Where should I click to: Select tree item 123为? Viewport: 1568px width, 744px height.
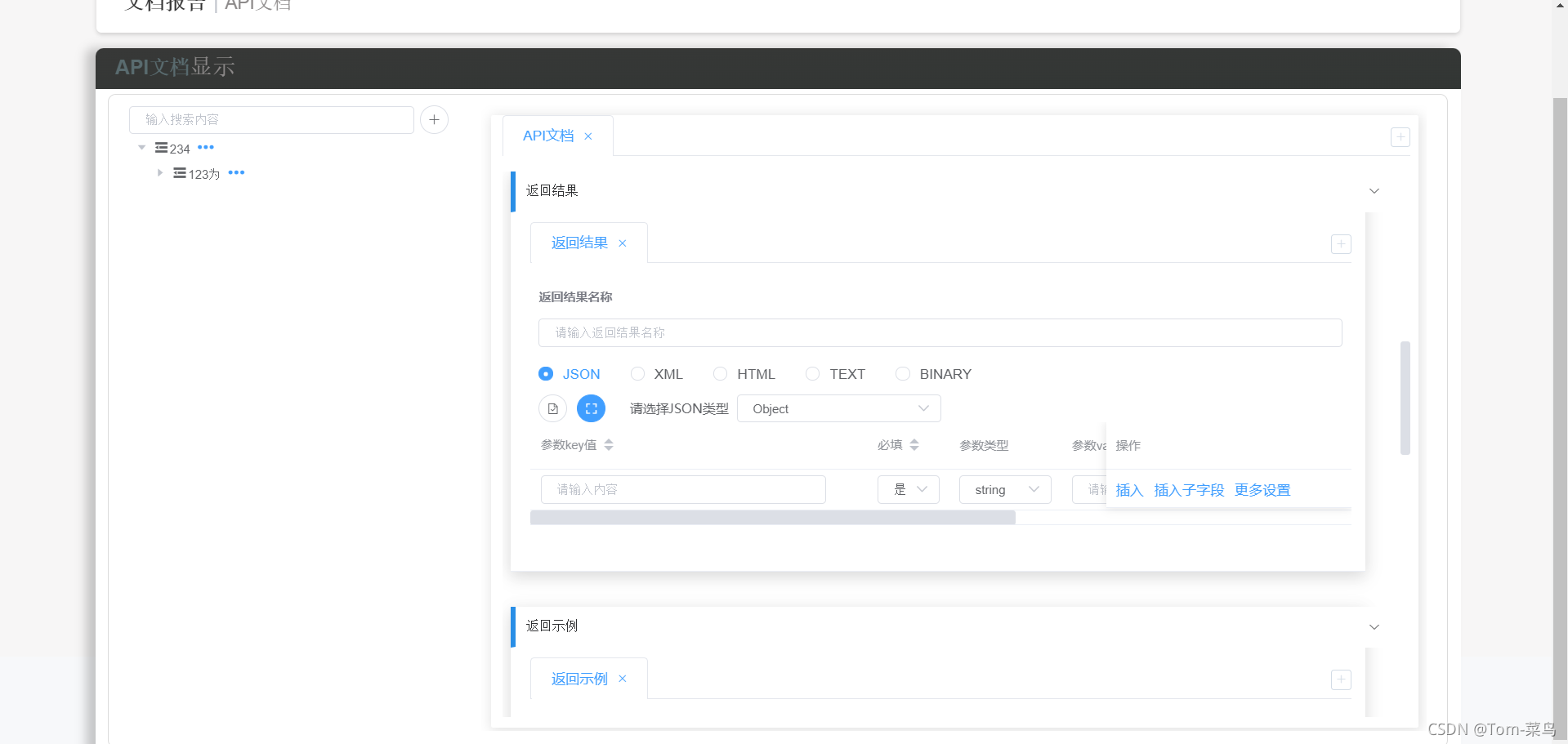[x=204, y=174]
